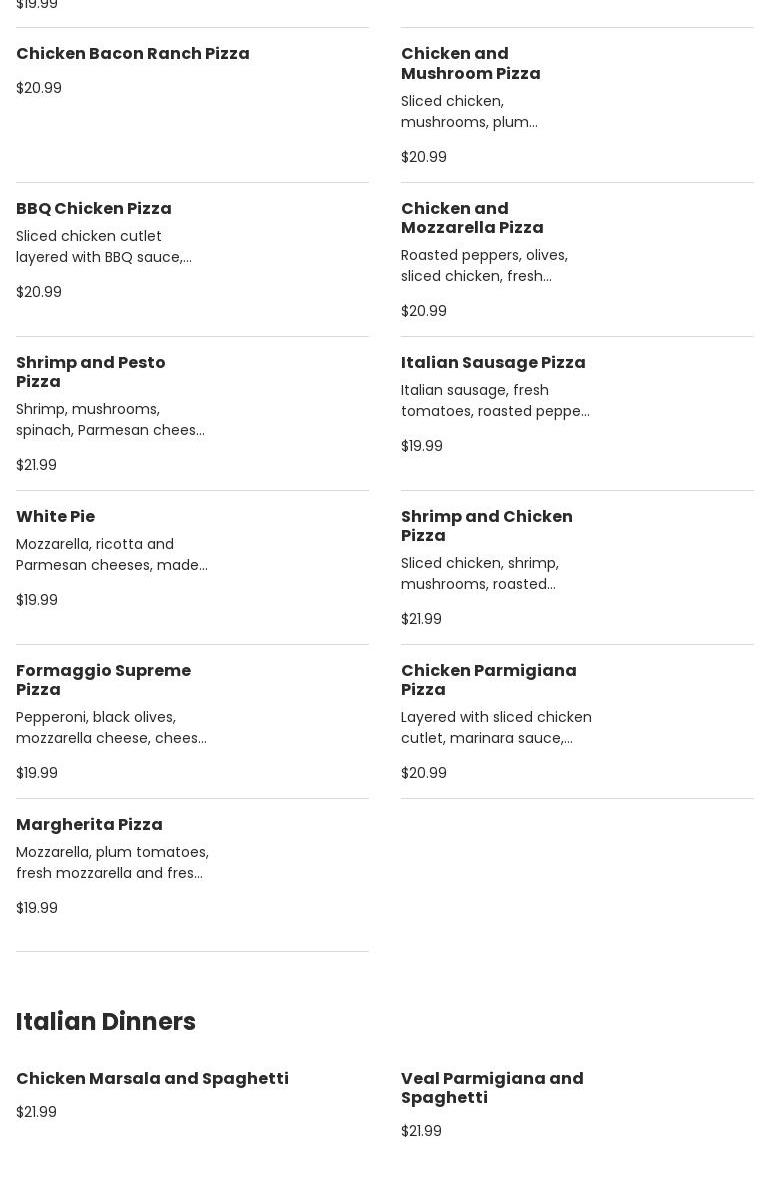Click the Chicken Parmigiana Pizza $20.99 price
The width and height of the screenshot is (770, 1179).
pos(424,773)
